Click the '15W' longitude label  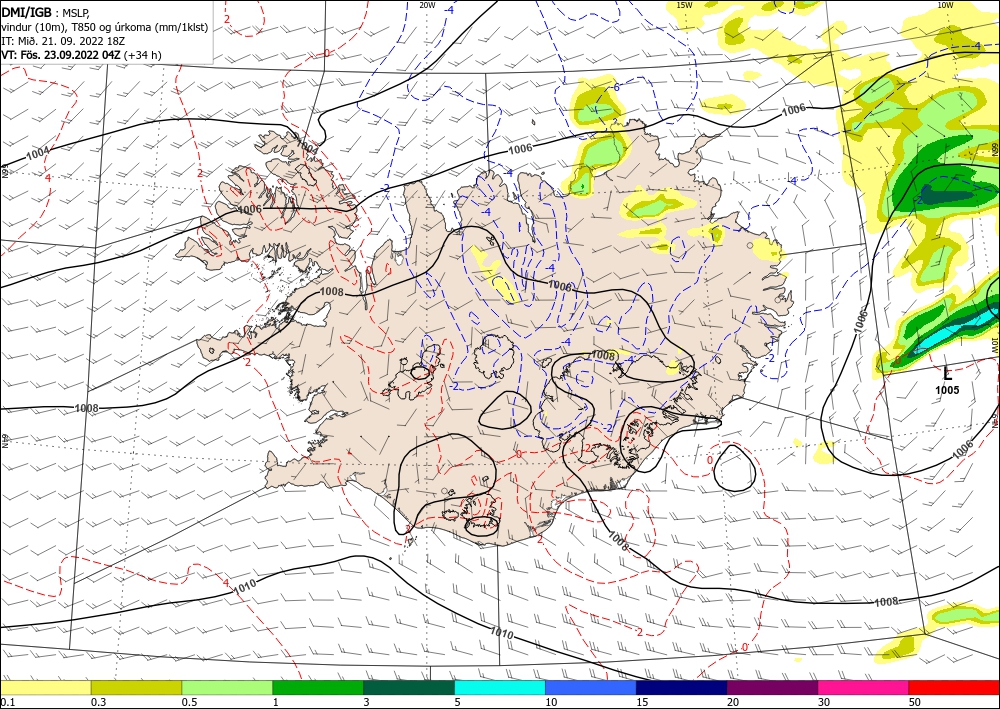(x=684, y=5)
